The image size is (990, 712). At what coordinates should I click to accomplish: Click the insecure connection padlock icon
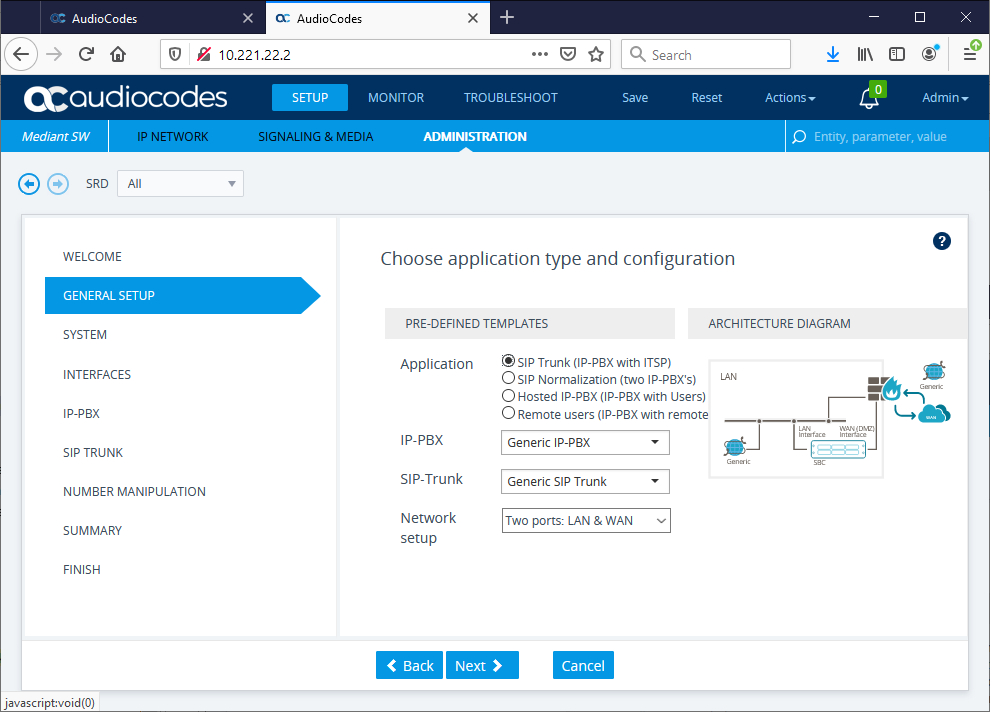[203, 54]
